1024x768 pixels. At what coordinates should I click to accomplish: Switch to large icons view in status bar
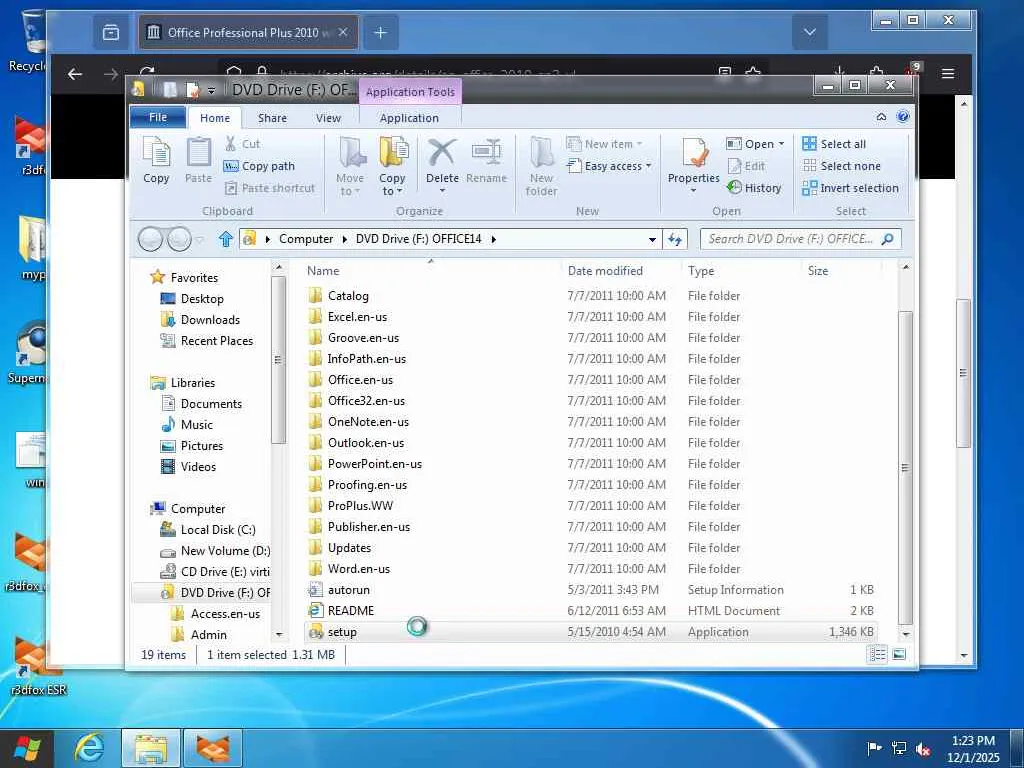[899, 654]
